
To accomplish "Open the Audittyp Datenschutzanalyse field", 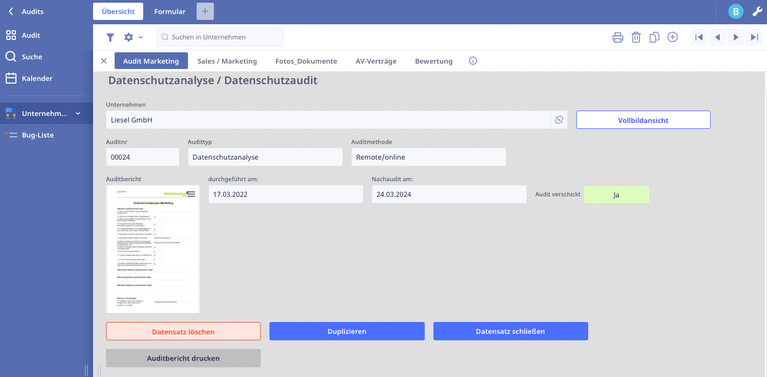I will (x=265, y=157).
